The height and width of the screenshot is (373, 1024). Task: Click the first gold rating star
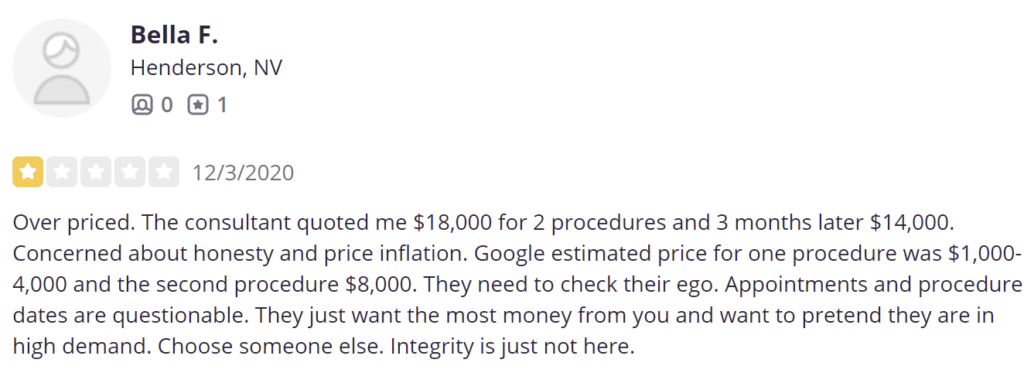[x=28, y=172]
